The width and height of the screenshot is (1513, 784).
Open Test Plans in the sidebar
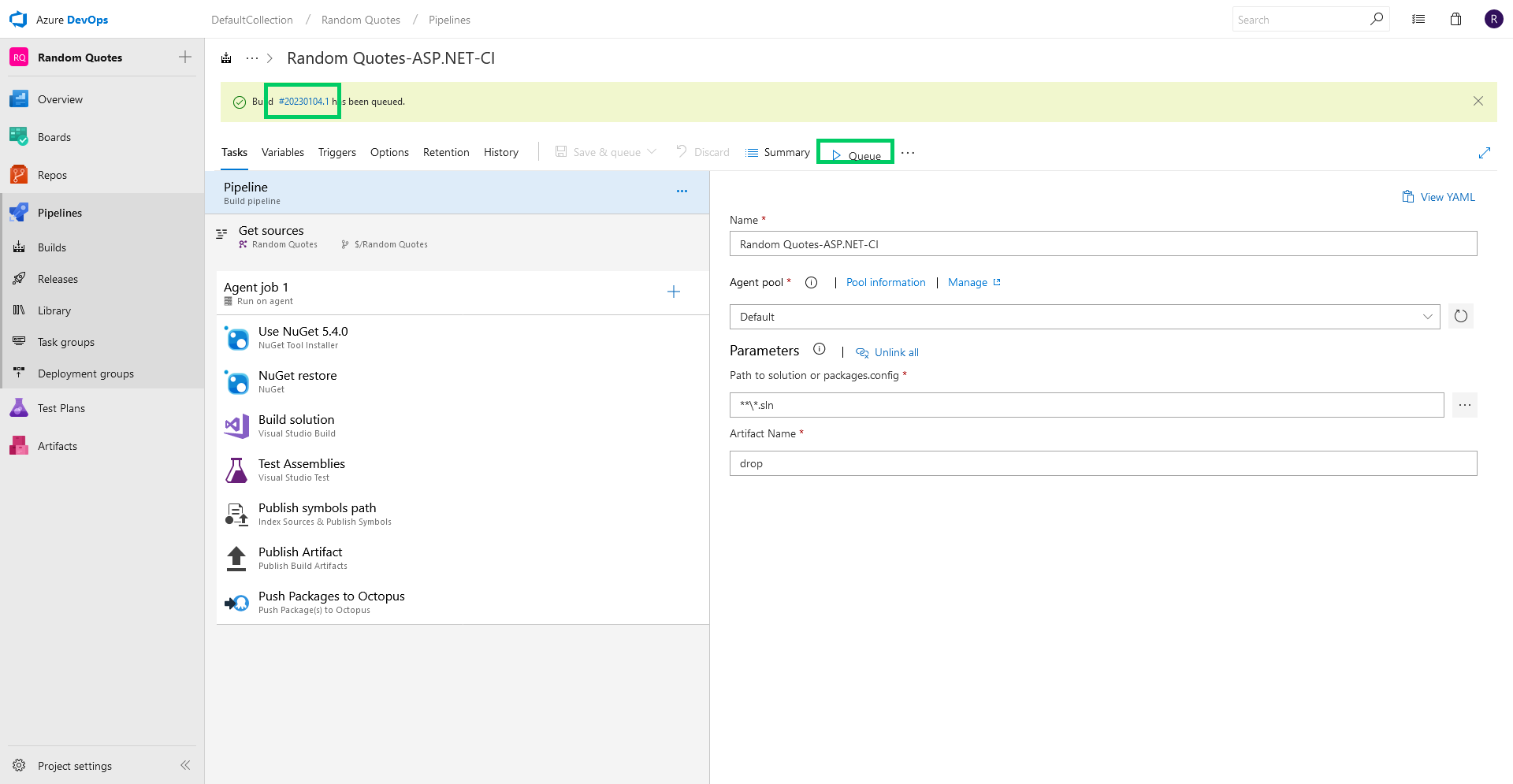point(61,408)
